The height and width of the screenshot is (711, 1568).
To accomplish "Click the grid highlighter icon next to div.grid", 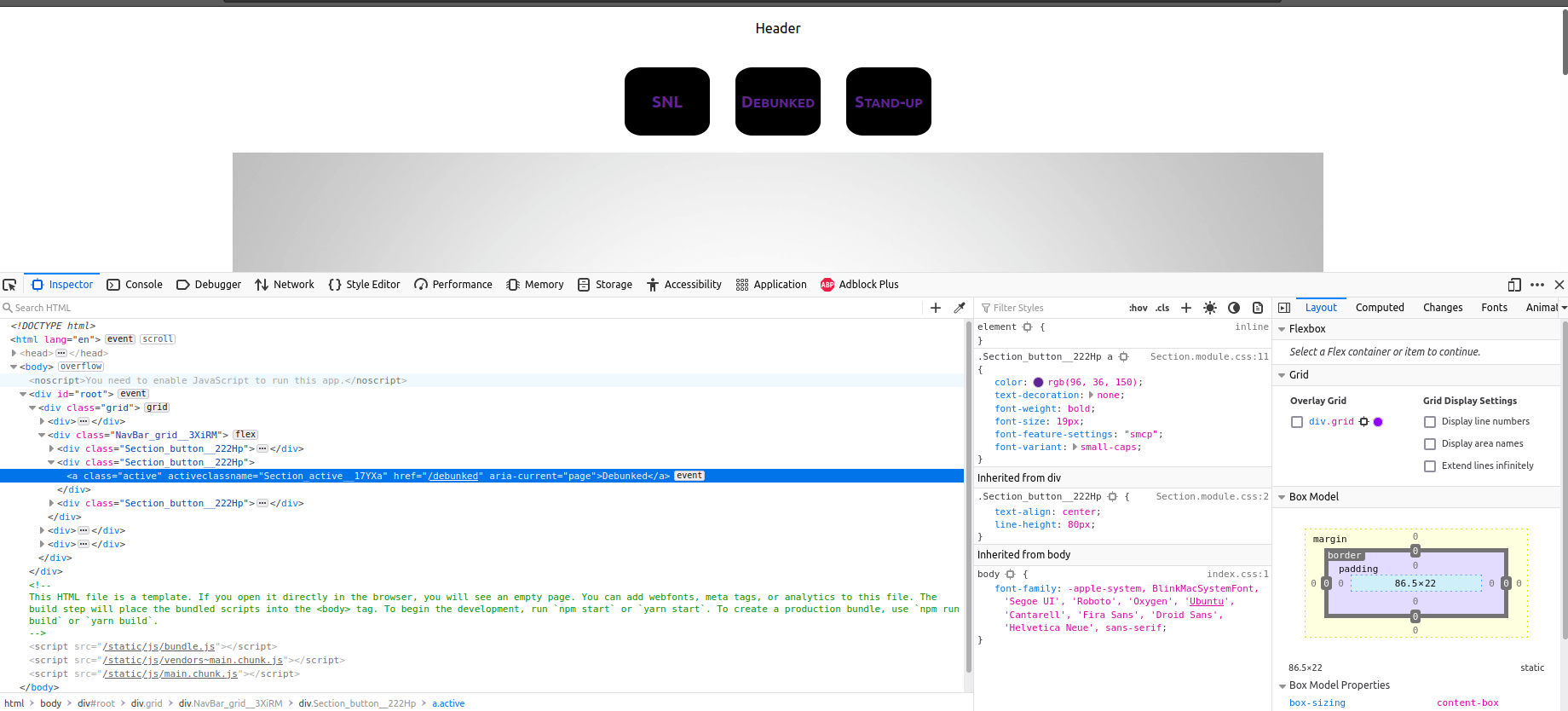I will coord(1364,422).
